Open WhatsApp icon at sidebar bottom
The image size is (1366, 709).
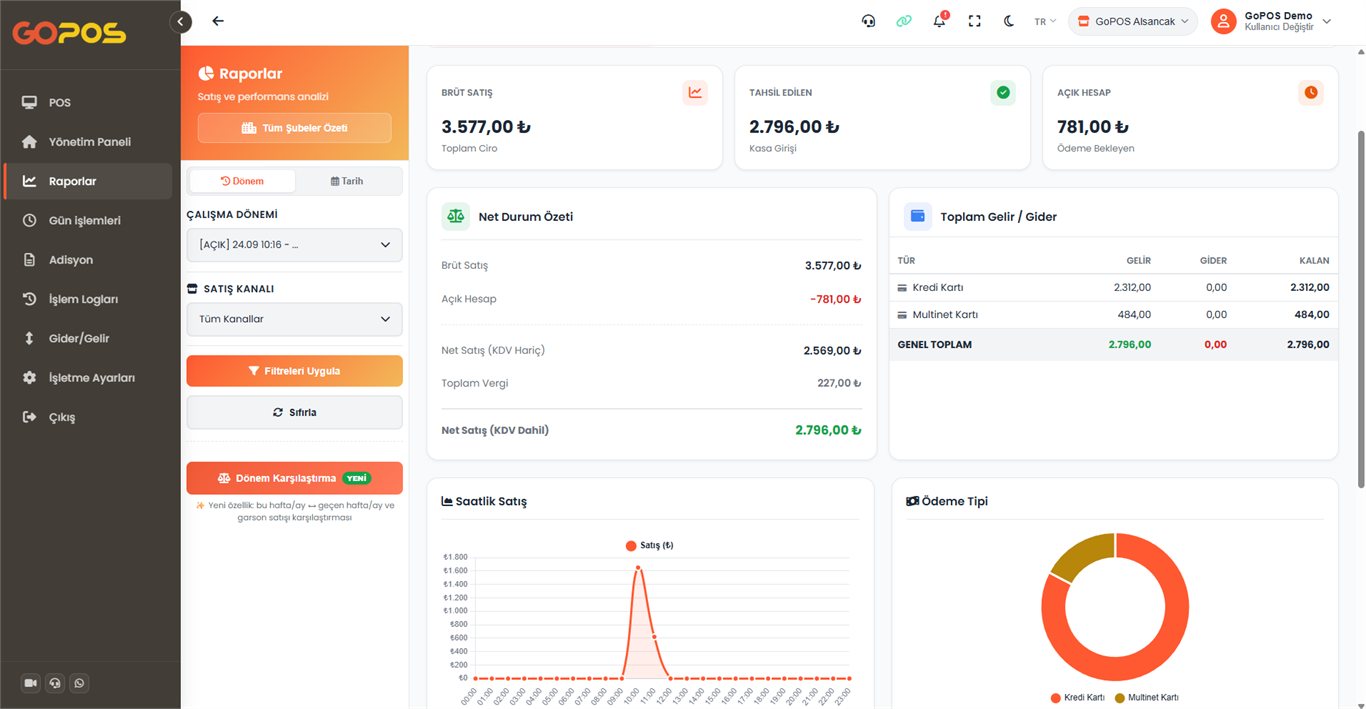coord(79,683)
